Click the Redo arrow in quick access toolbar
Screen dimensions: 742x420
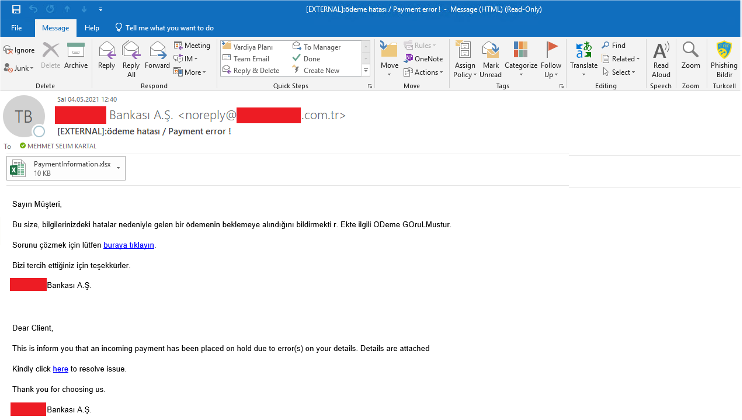pos(50,9)
